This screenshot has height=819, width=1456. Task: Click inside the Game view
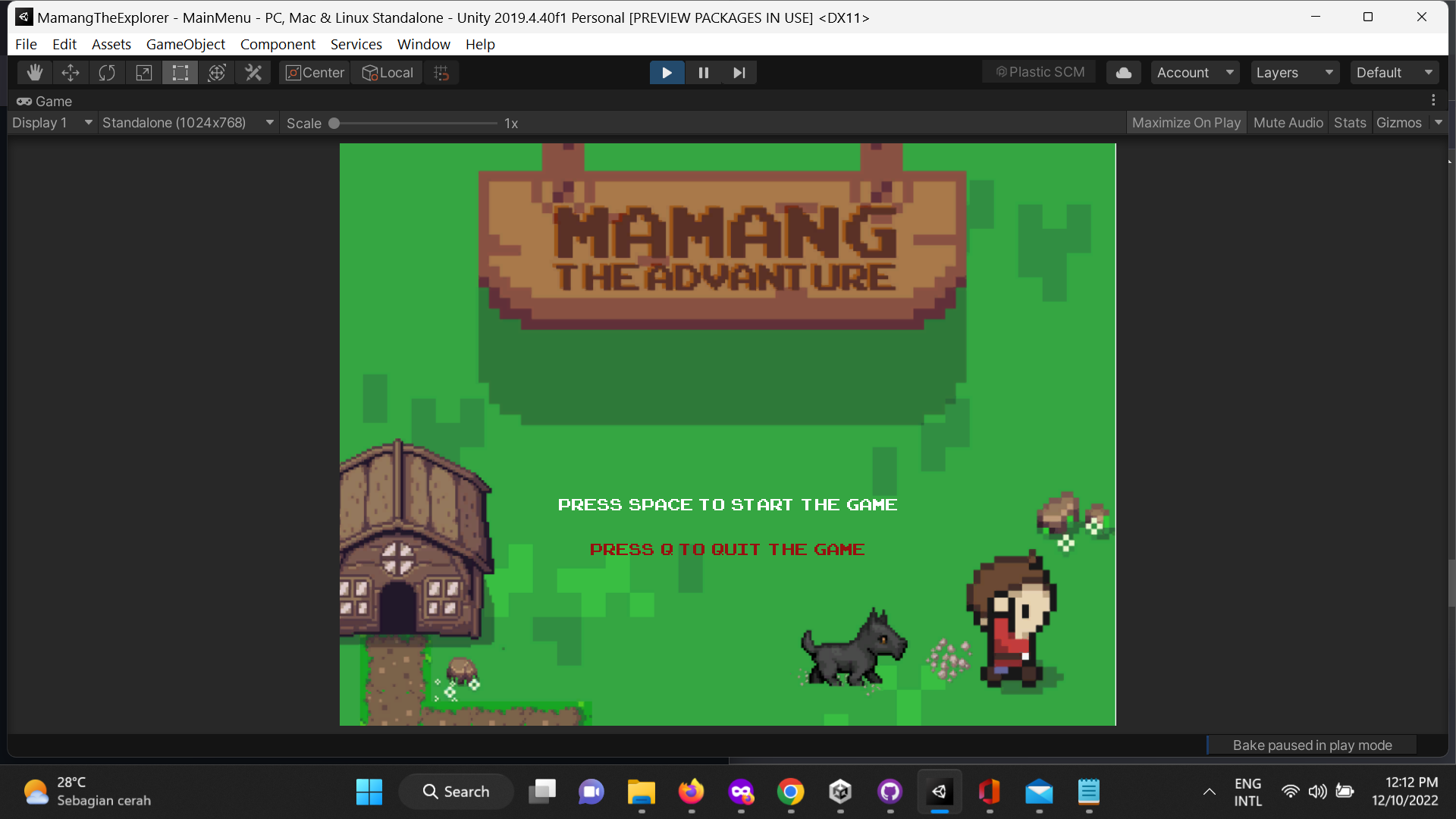click(x=727, y=434)
